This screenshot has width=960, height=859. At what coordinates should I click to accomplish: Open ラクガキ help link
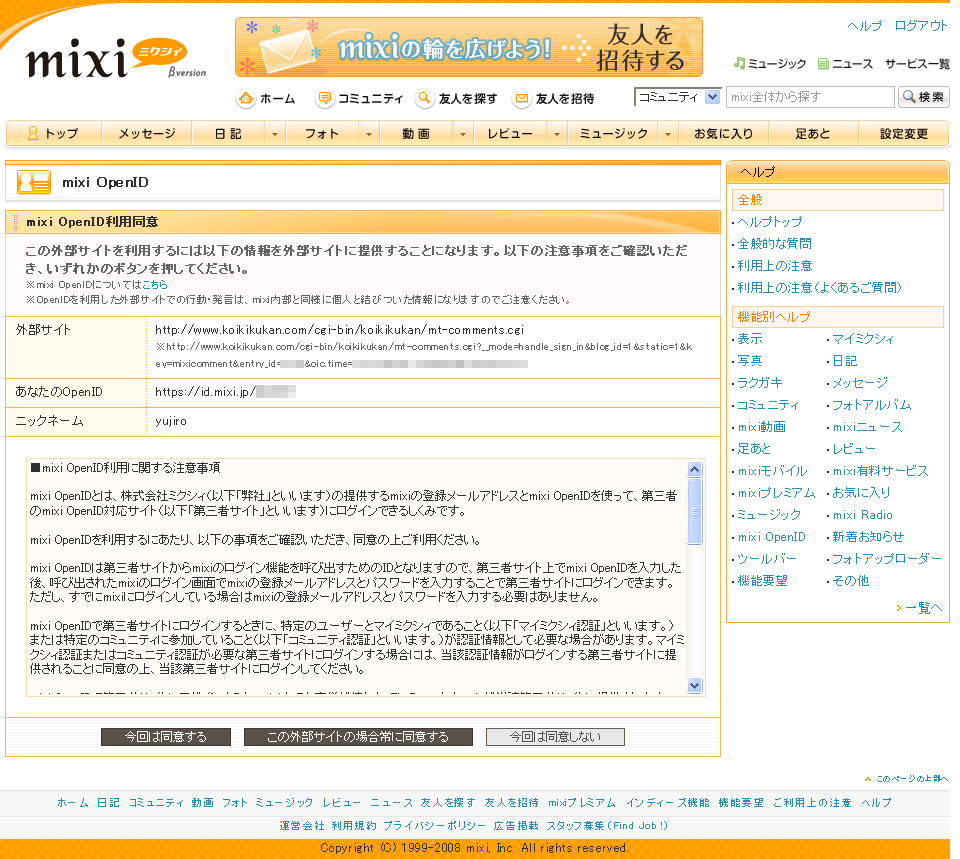760,383
